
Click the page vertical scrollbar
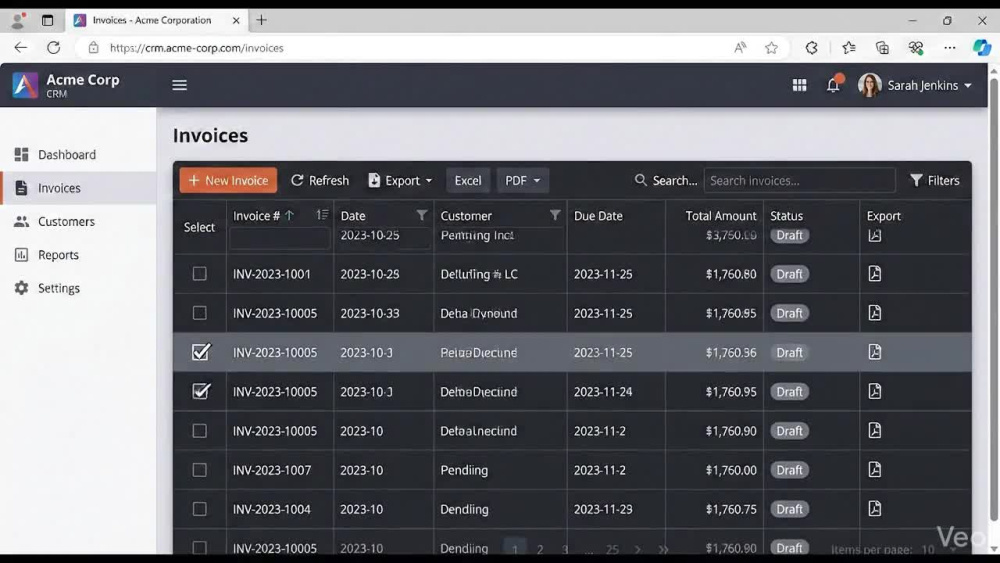click(x=994, y=300)
